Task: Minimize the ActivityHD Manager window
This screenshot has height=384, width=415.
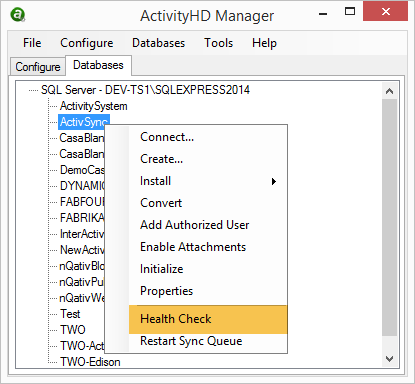Action: pos(323,14)
